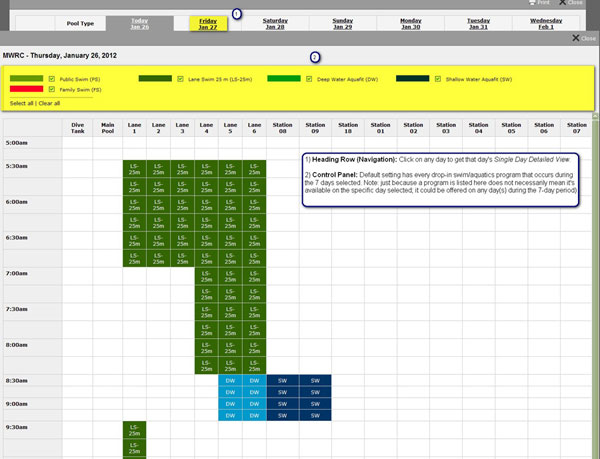Switch to Saturday Jan 28 schedule
Viewport: 600px width, 459px height.
274,23
